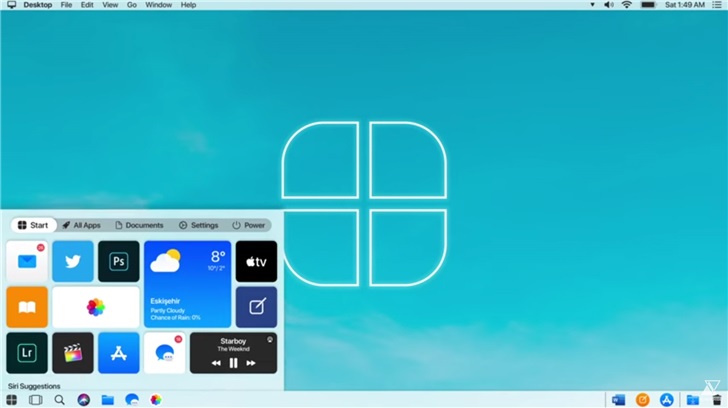Viewport: 728px width, 408px height.
Task: Open the Twitter tile
Action: [73, 261]
